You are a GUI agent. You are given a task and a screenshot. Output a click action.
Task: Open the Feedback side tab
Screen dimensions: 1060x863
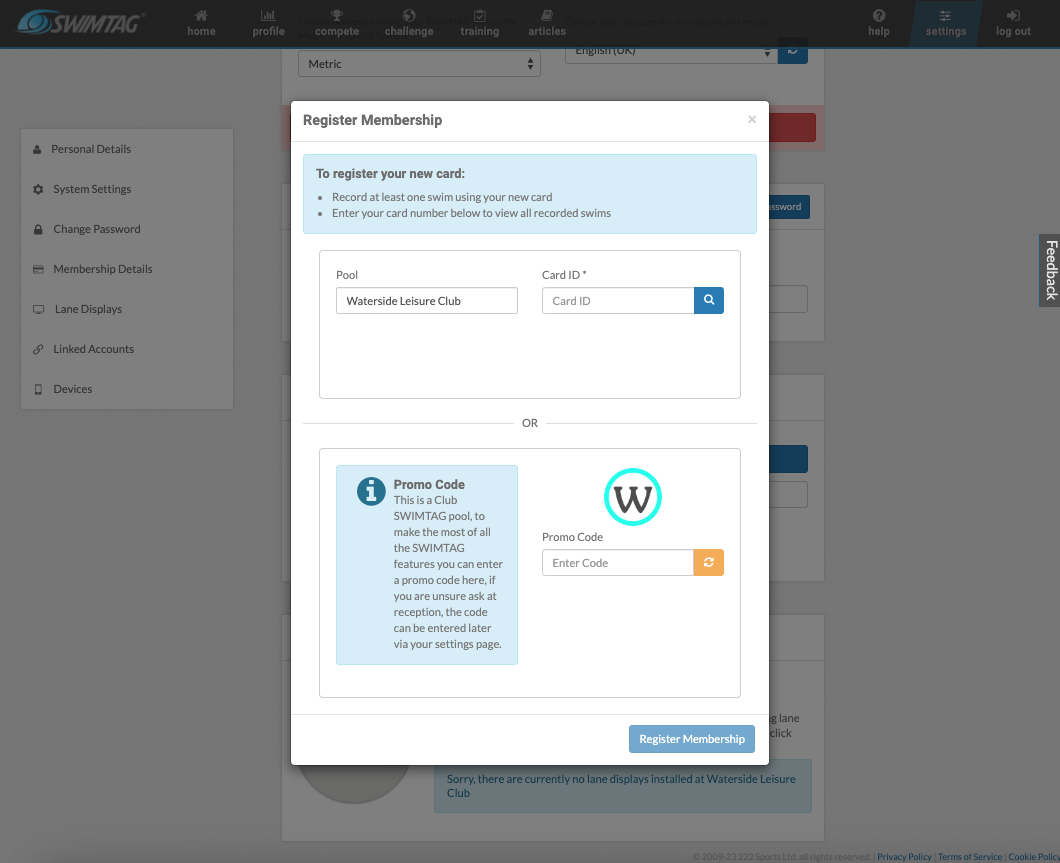[x=1050, y=270]
